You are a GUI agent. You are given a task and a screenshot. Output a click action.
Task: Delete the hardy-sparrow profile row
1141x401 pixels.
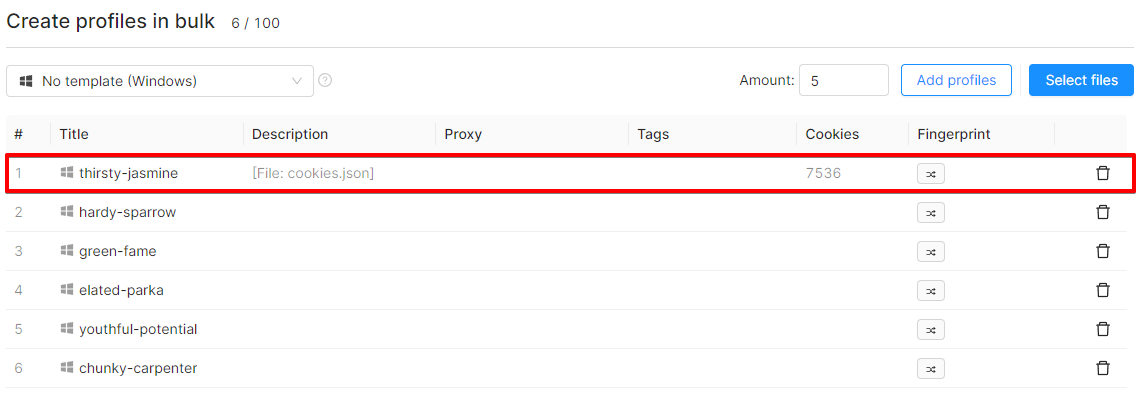pos(1103,212)
